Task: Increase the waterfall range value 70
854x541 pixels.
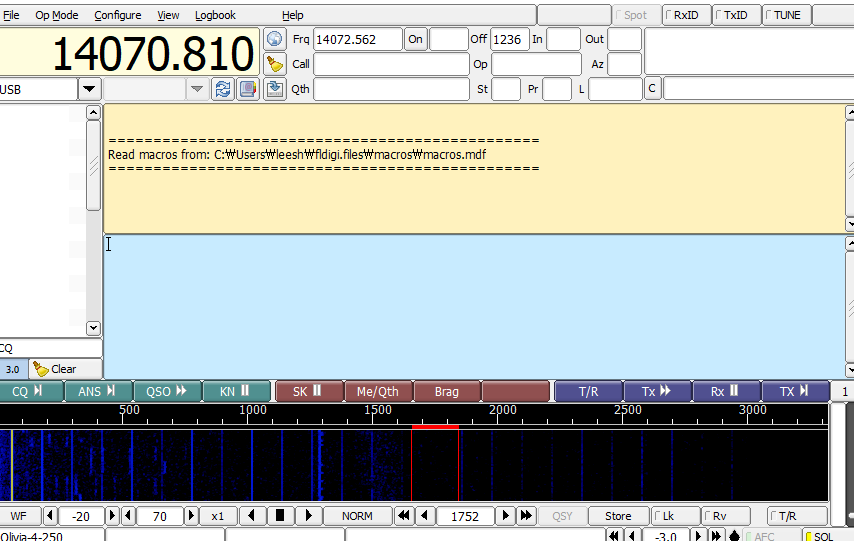Action: click(x=191, y=515)
